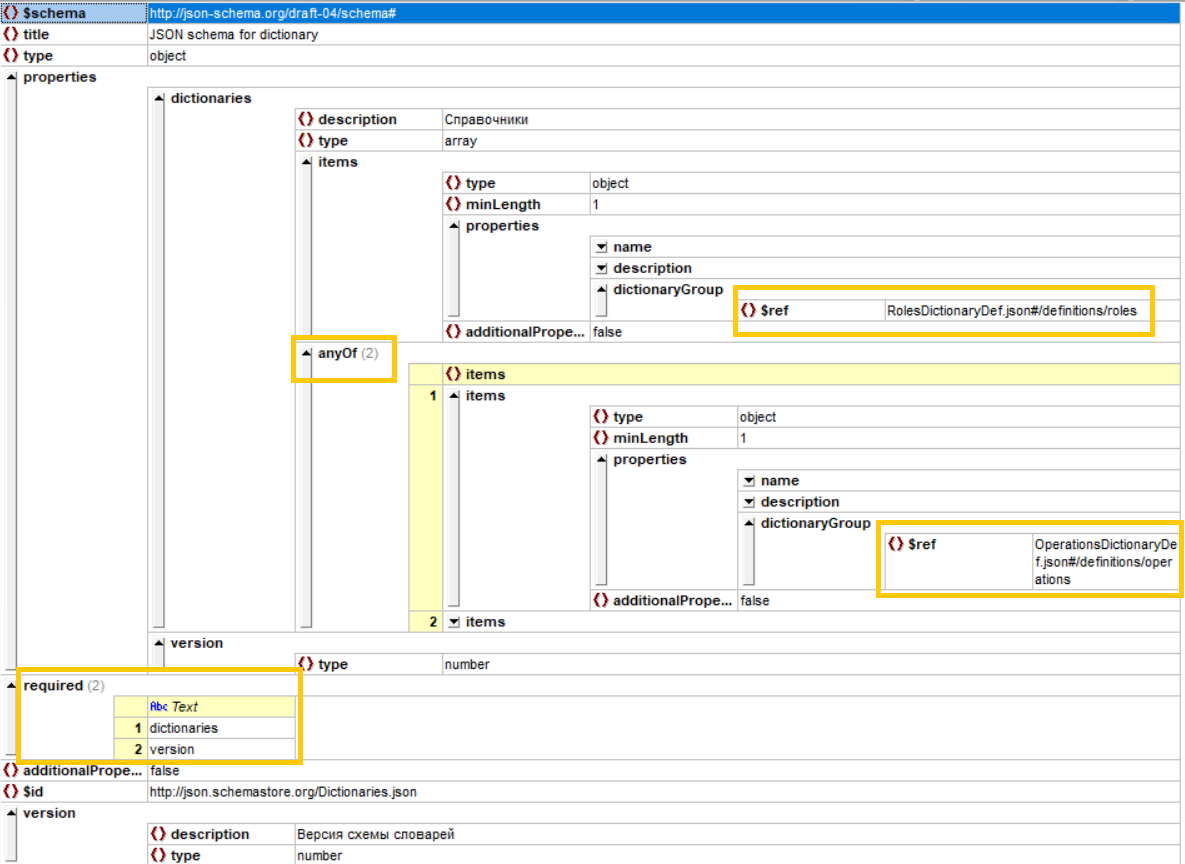Select the 'array' type value
Viewport: 1185px width, 864px height.
[460, 140]
